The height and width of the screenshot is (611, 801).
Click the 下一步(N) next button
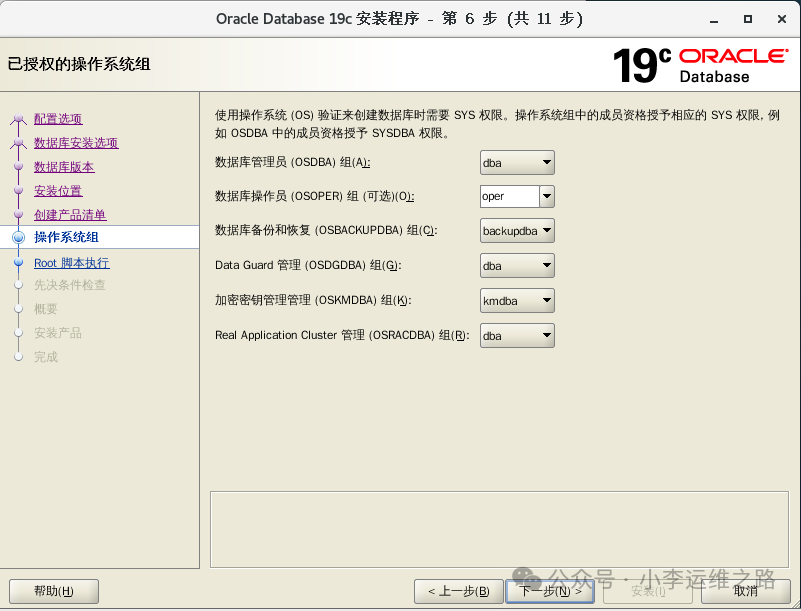point(550,591)
